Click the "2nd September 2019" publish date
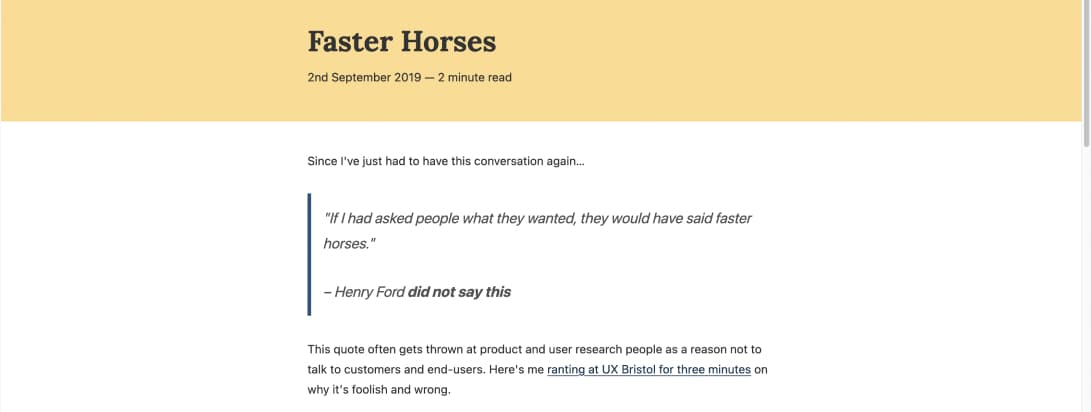This screenshot has width=1091, height=412. (x=364, y=77)
